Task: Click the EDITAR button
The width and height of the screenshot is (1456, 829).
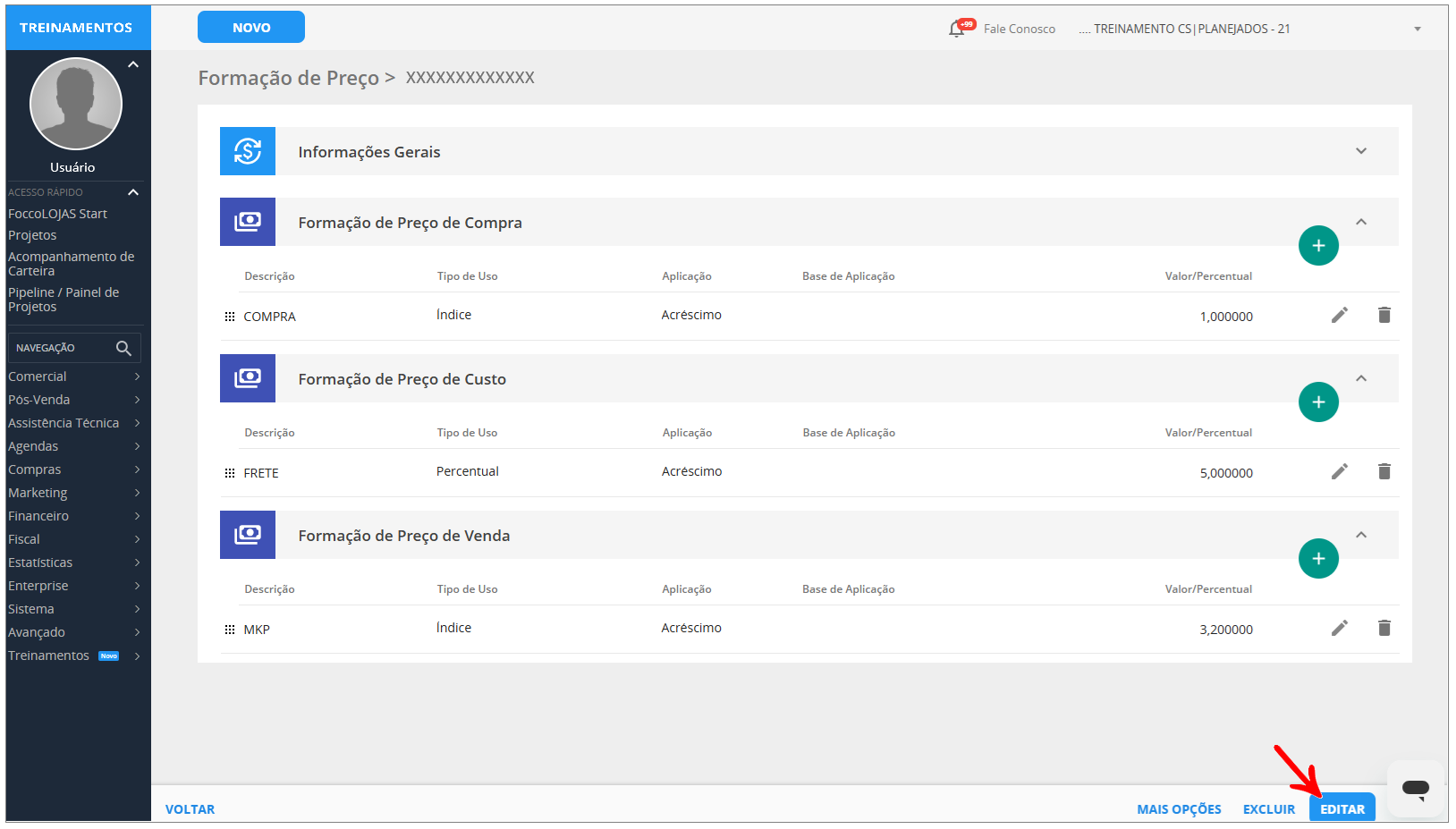Action: coord(1342,808)
